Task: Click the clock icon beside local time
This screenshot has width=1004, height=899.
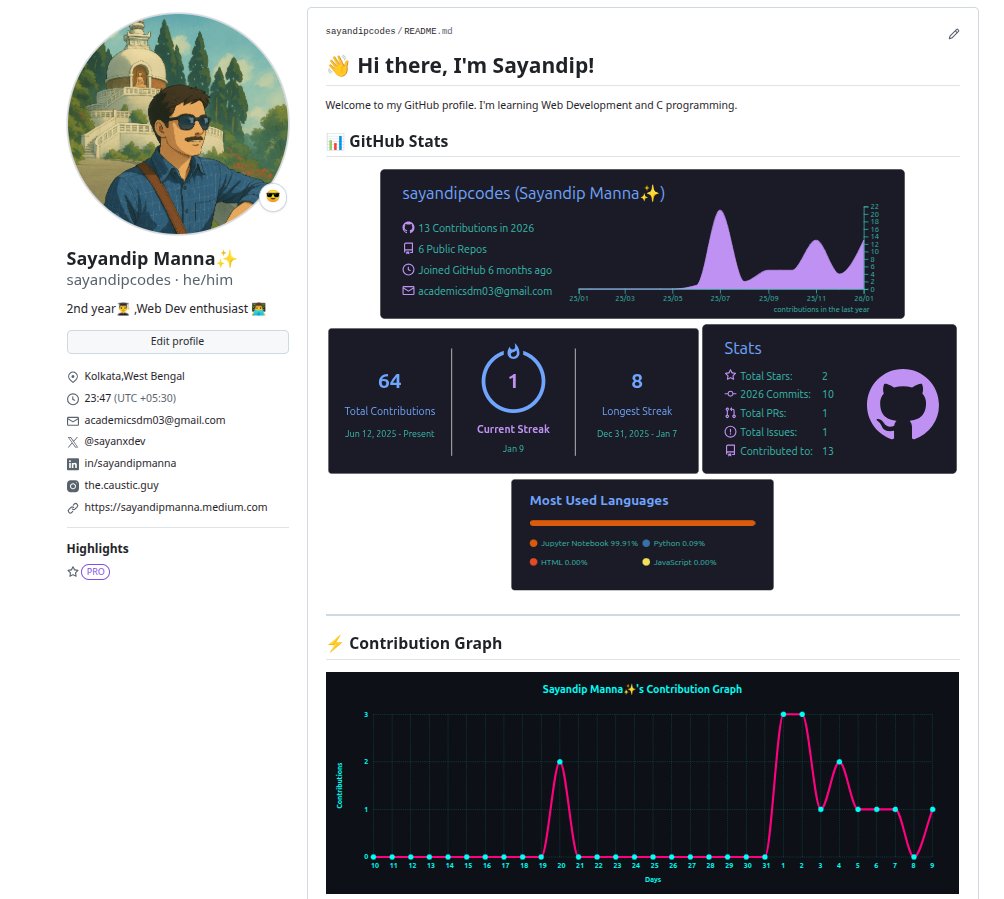Action: 73,399
